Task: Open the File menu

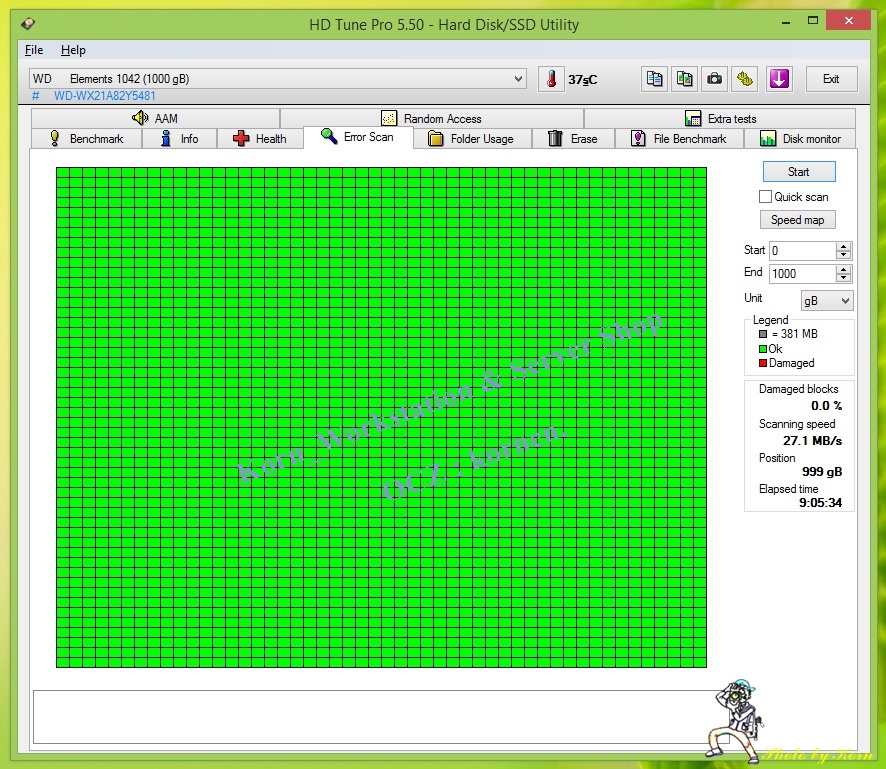Action: [x=34, y=50]
